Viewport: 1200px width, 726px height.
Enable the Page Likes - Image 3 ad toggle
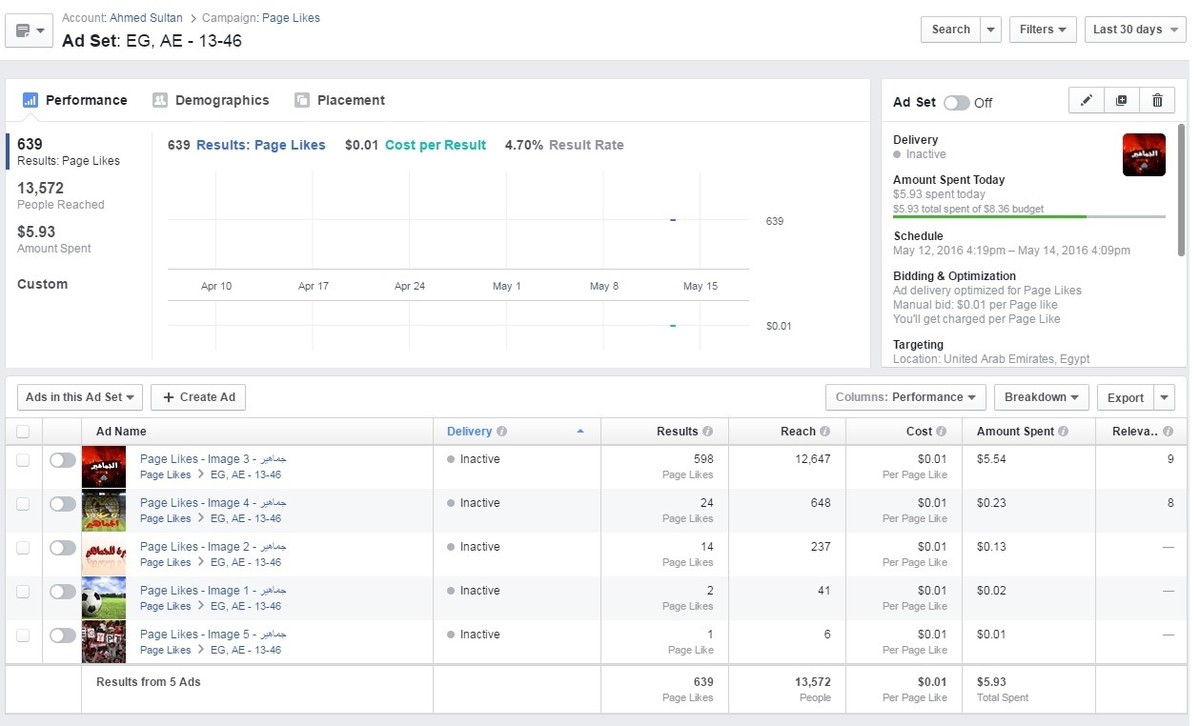click(63, 460)
